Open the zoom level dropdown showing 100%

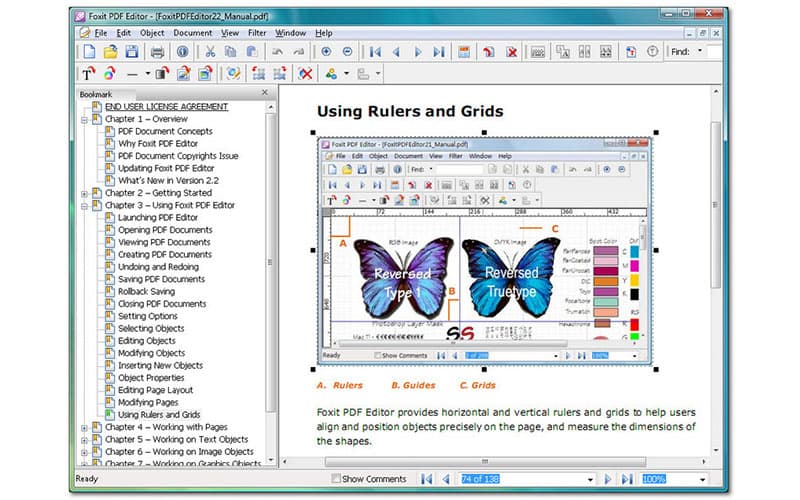(702, 480)
